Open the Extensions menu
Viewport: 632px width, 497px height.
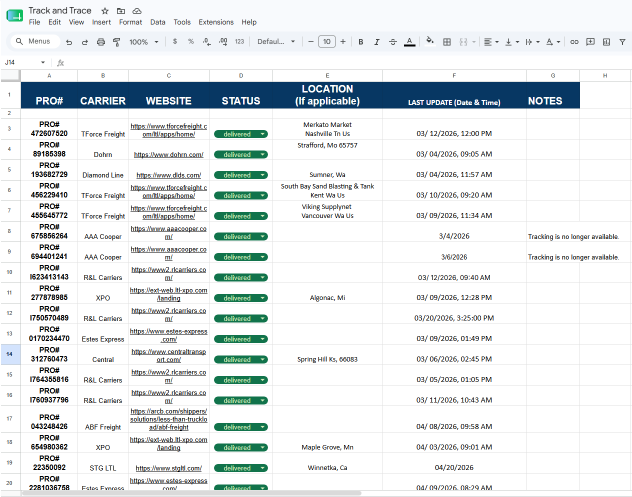(216, 22)
